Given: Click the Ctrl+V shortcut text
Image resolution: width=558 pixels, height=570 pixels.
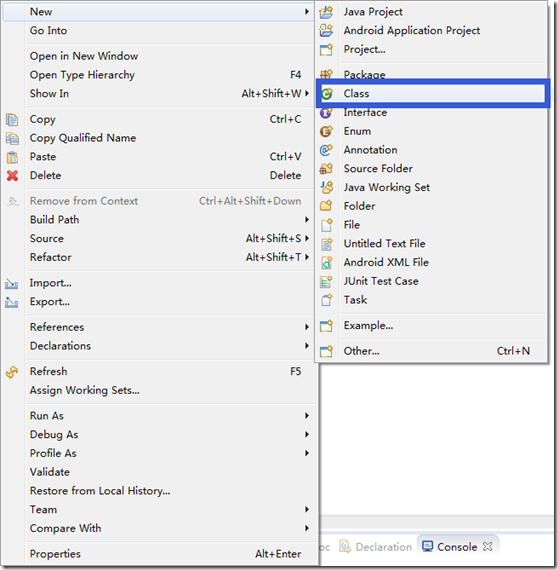Looking at the screenshot, I should [x=285, y=157].
